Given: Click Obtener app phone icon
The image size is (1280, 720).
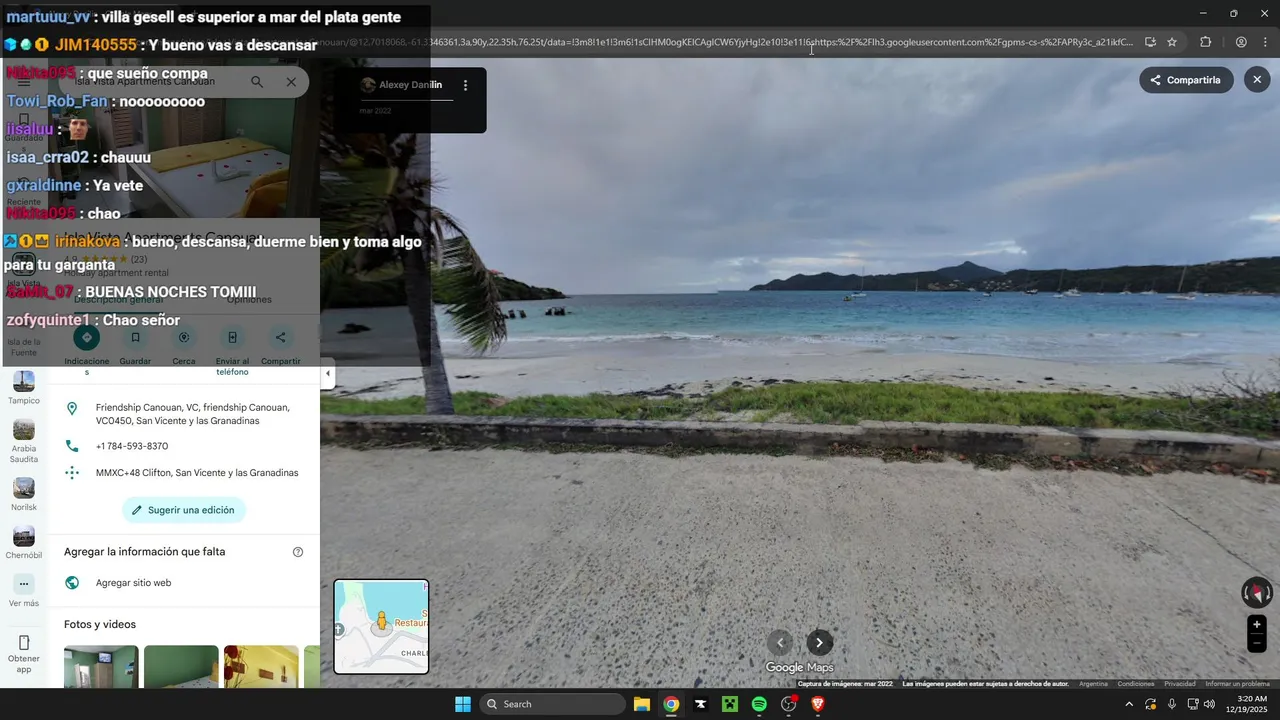Looking at the screenshot, I should tap(24, 643).
